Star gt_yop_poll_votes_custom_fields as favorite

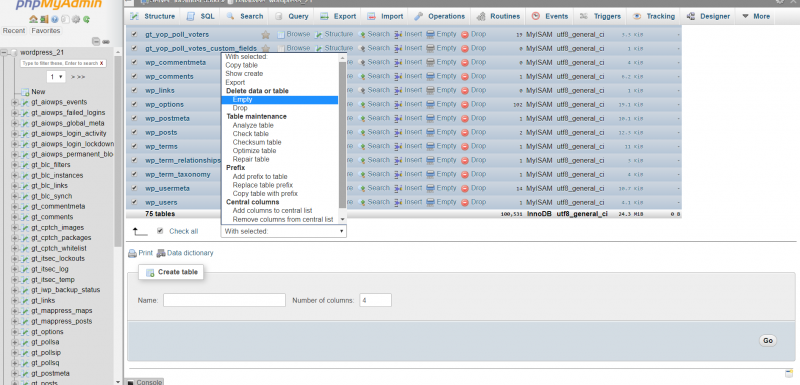[265, 48]
